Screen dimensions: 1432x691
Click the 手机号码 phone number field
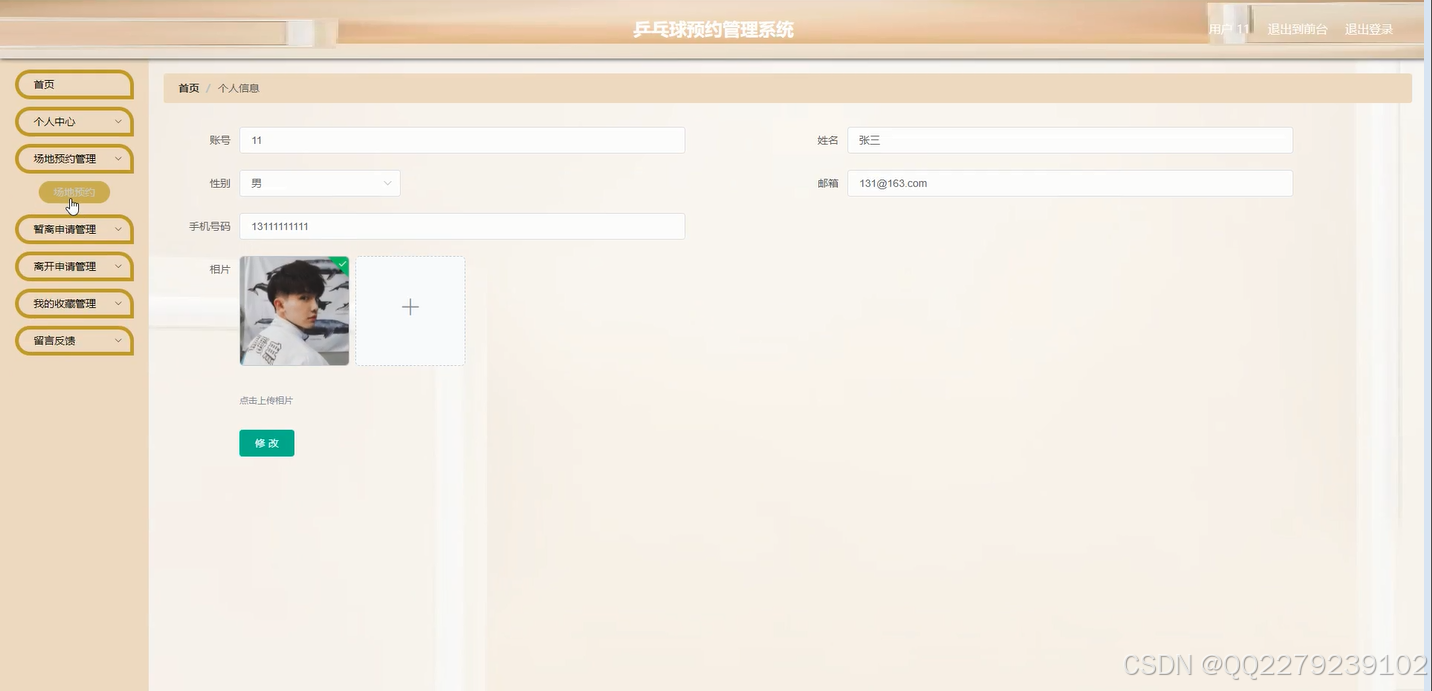point(461,226)
